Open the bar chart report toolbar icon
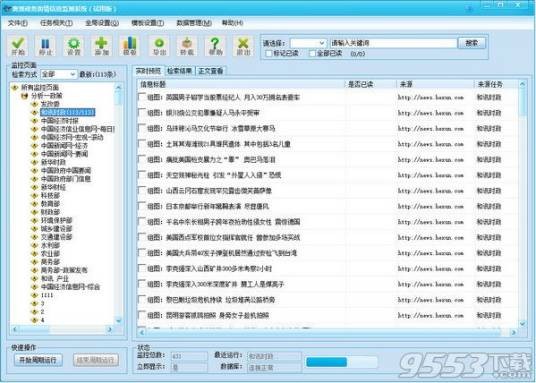 point(130,46)
